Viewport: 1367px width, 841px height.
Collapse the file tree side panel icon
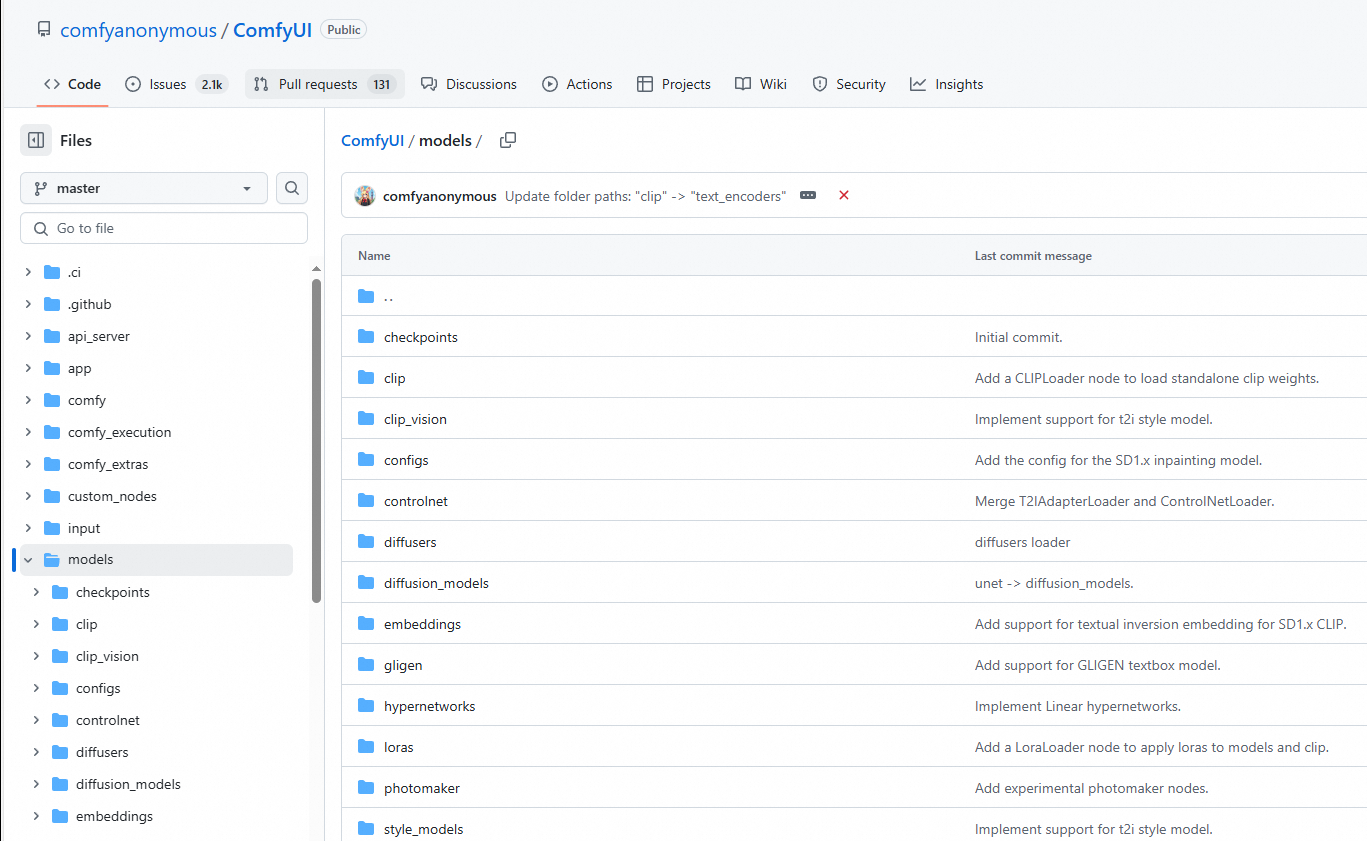click(36, 141)
